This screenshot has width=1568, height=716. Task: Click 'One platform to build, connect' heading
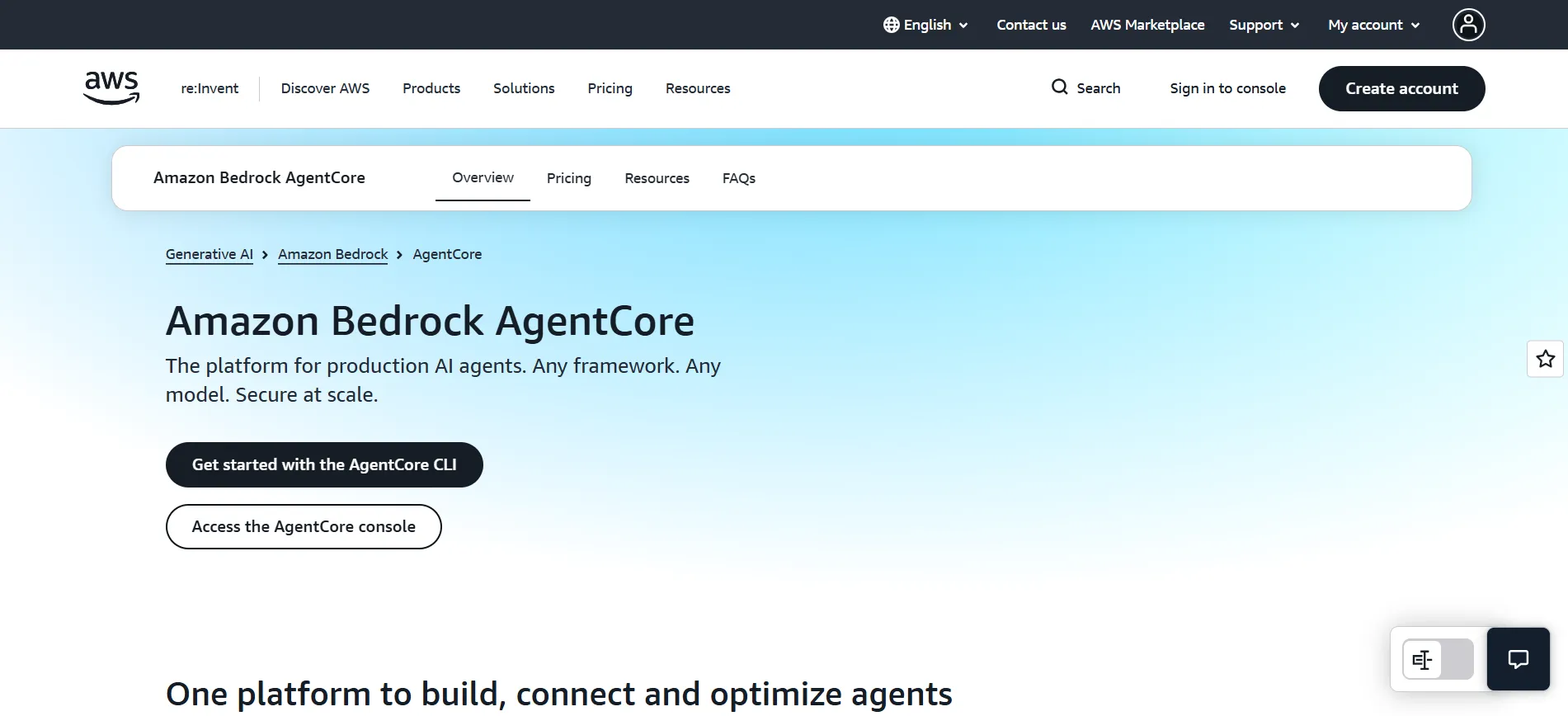[559, 694]
